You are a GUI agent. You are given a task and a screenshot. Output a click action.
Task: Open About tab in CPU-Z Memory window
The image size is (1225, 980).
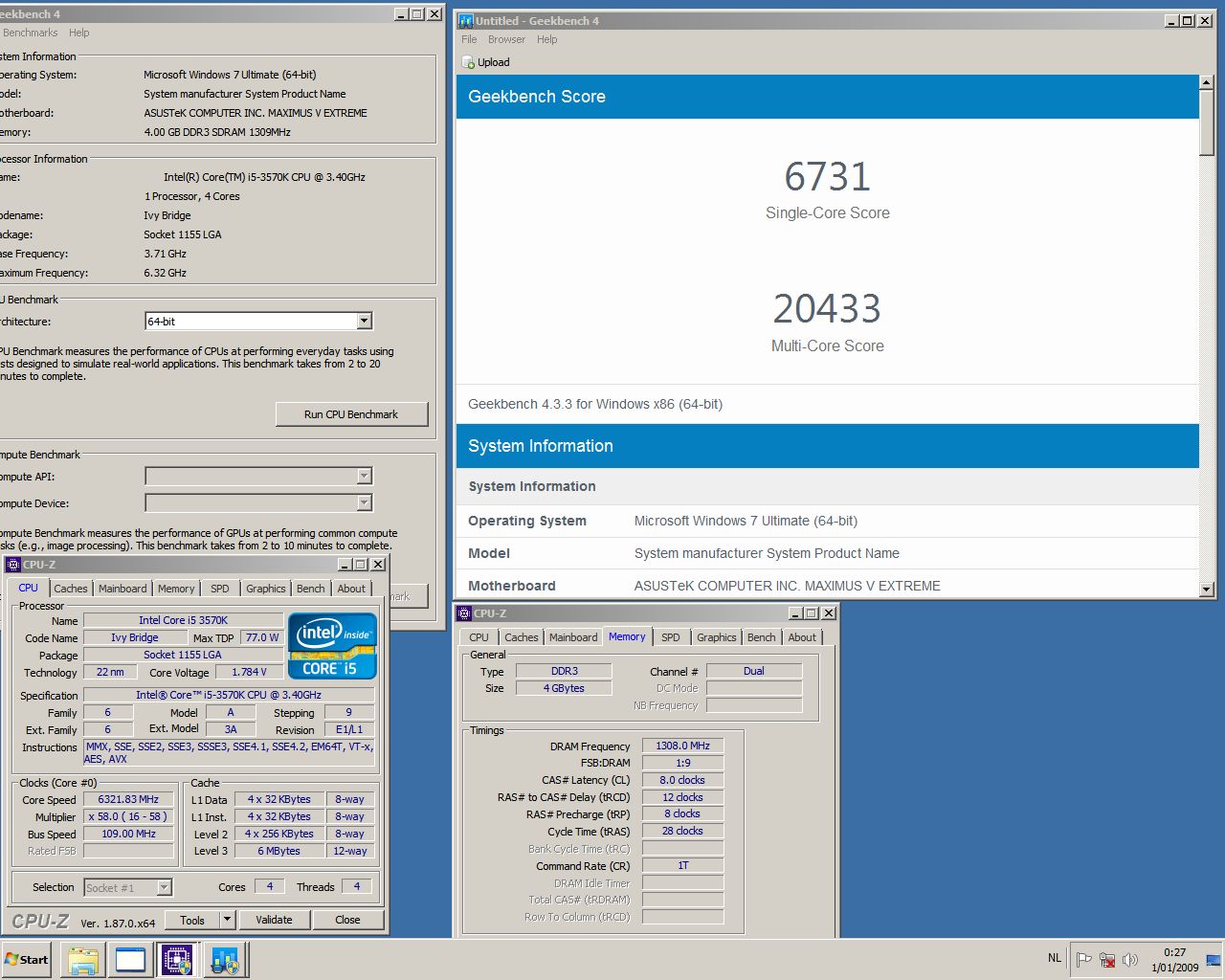point(802,637)
